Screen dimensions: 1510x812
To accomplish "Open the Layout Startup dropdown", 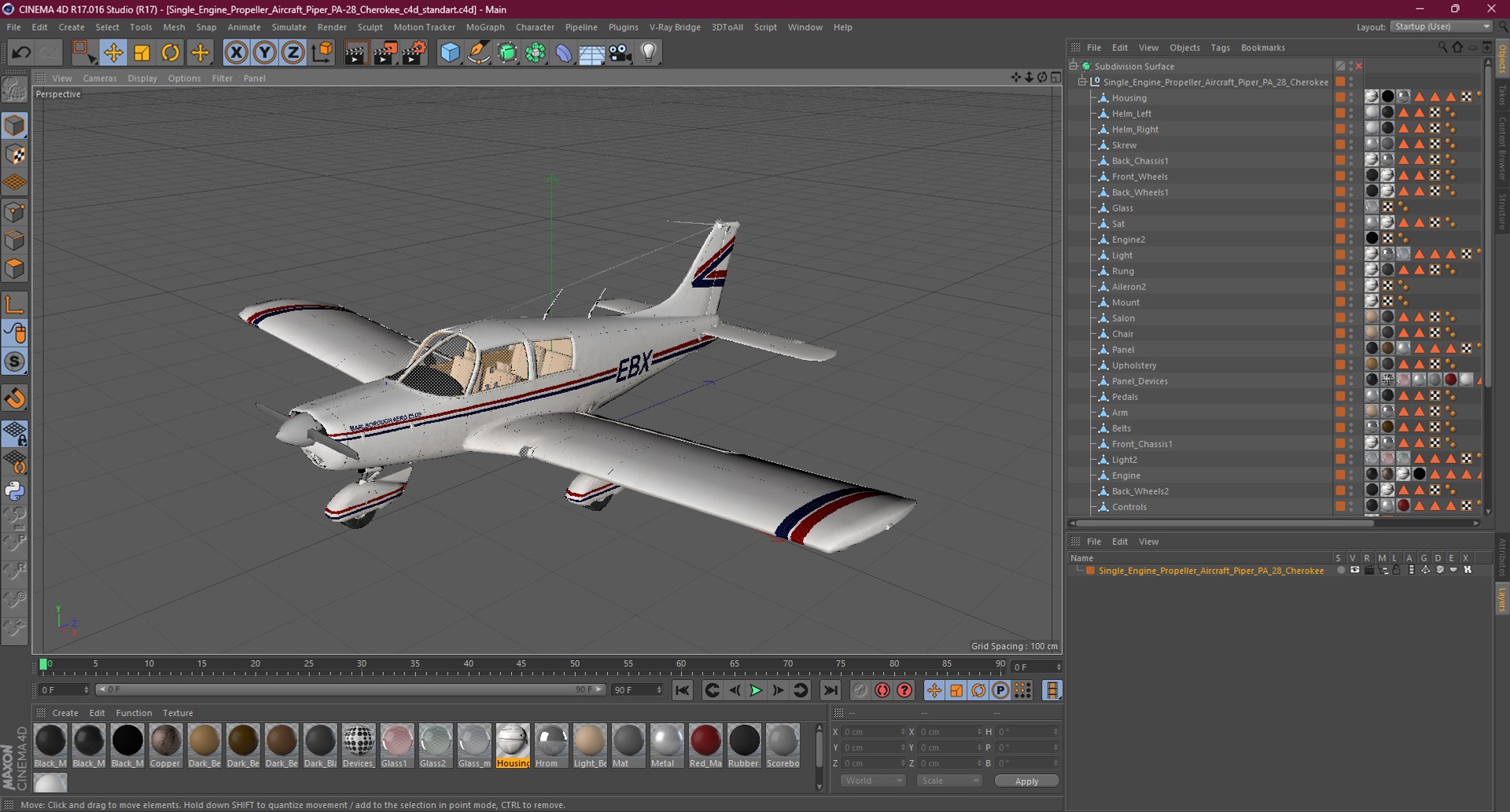I will (1441, 27).
